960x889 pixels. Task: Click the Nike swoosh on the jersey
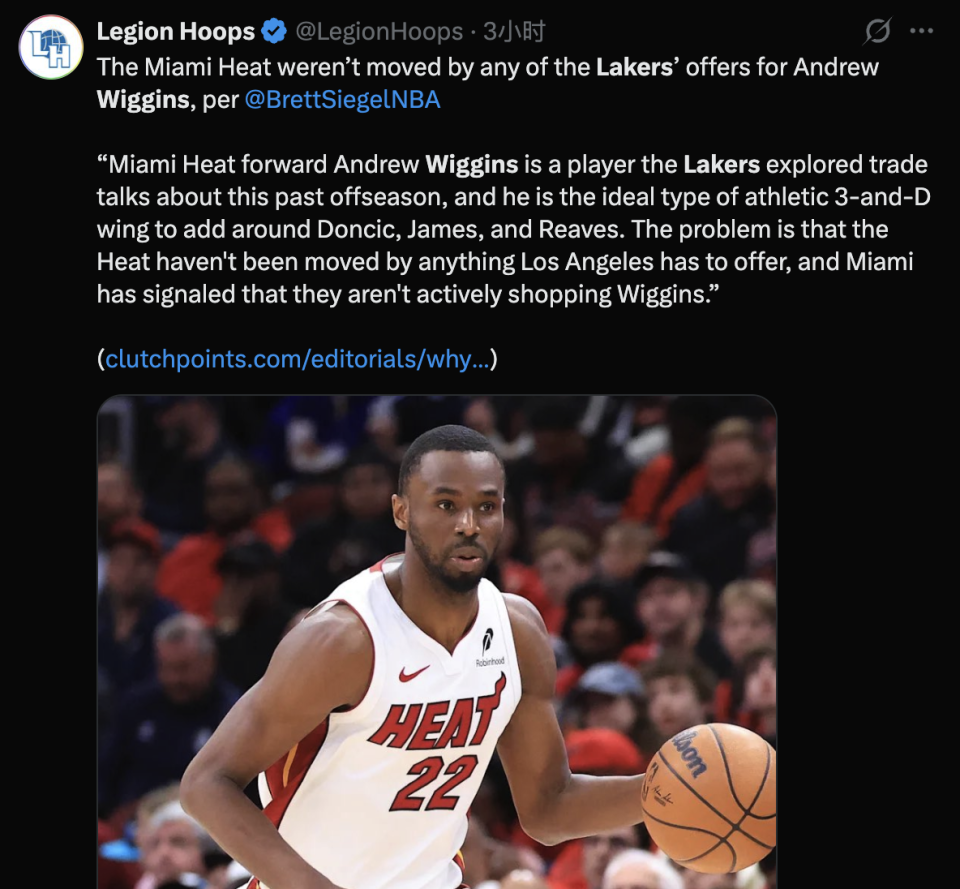[414, 673]
